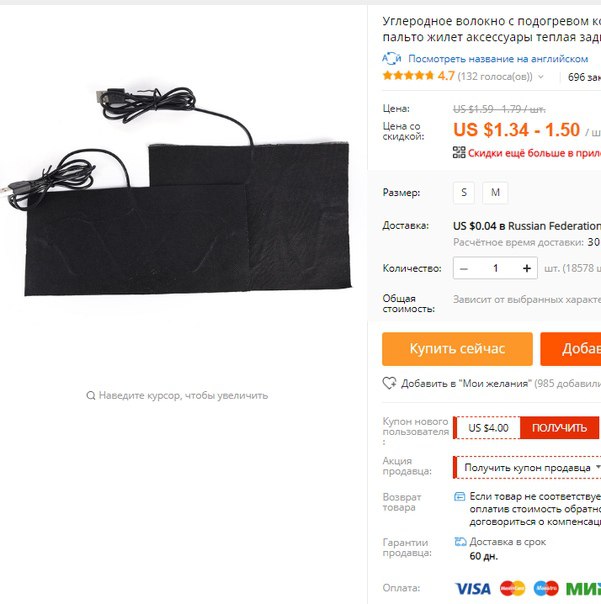Click the VISA payment logo
Image resolution: width=601 pixels, height=604 pixels.
tap(473, 588)
